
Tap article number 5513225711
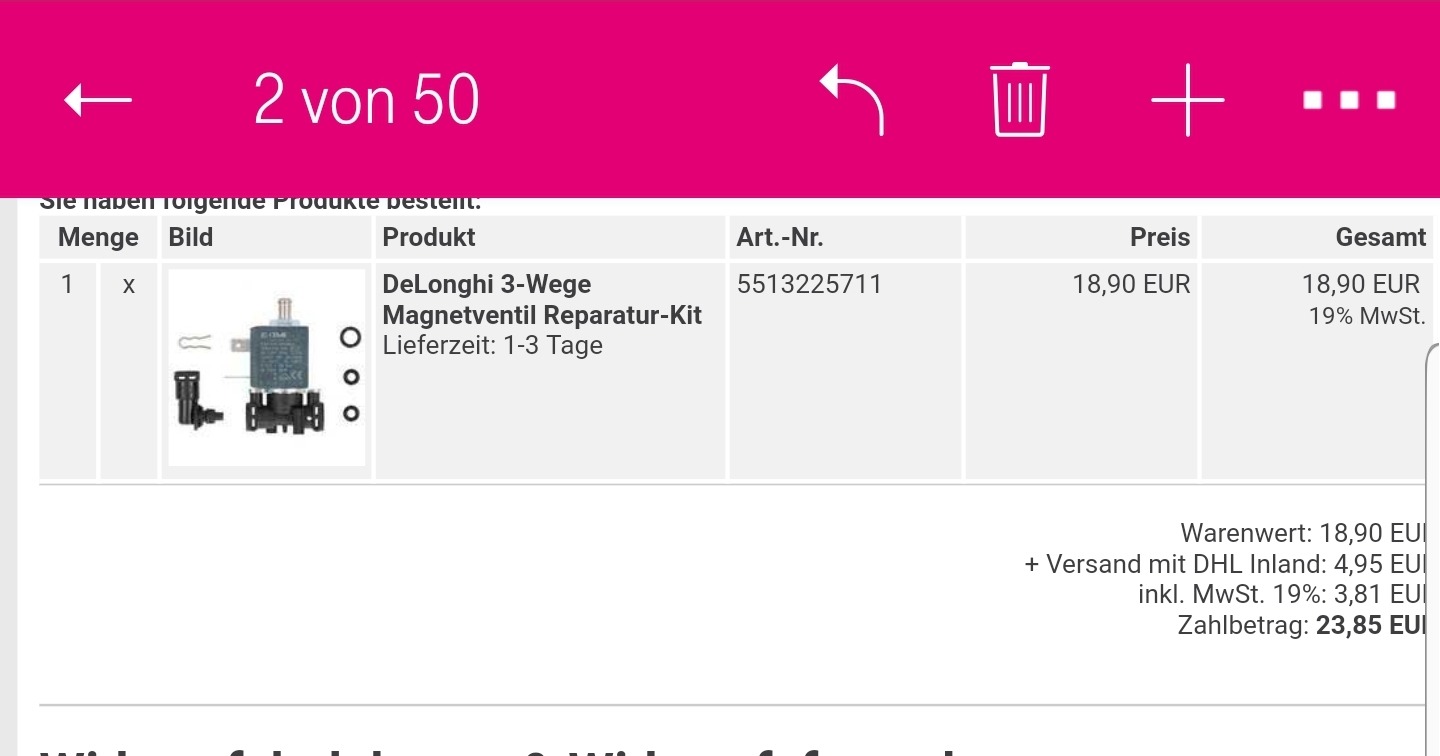pos(809,285)
